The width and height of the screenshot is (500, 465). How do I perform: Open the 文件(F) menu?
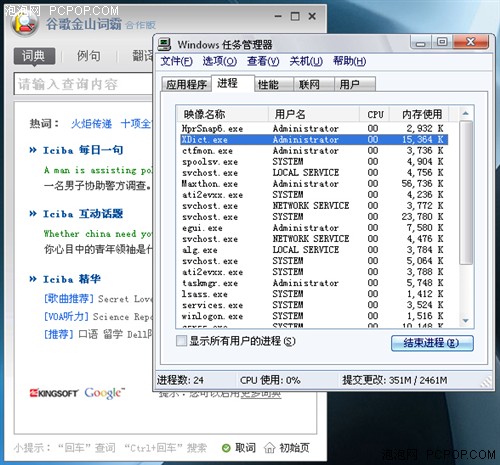click(x=176, y=61)
